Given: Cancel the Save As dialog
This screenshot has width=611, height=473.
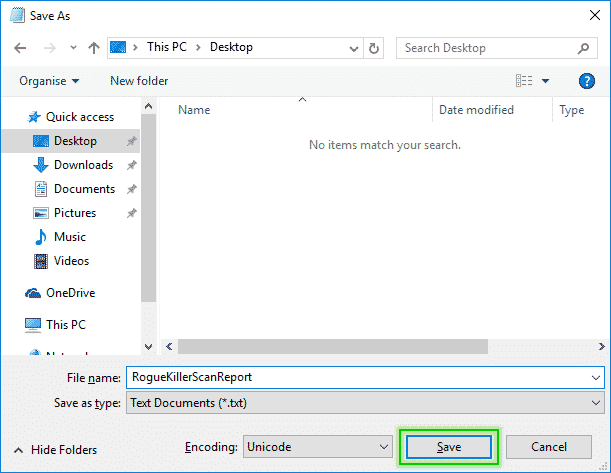Looking at the screenshot, I should 549,447.
